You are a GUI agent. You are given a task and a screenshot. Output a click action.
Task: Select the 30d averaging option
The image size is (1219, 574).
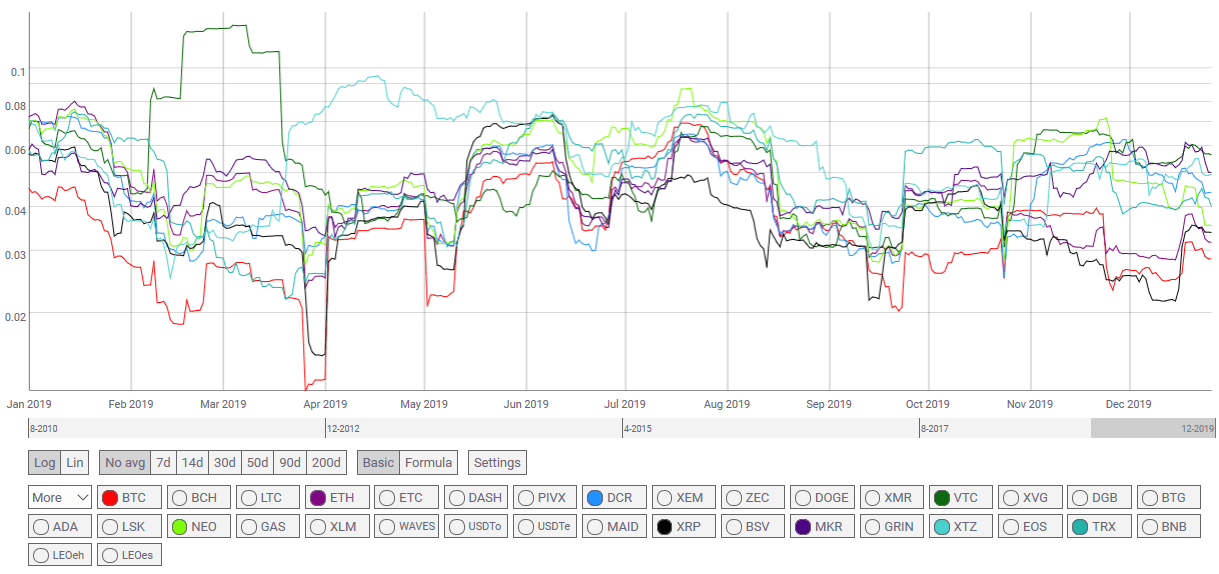225,463
